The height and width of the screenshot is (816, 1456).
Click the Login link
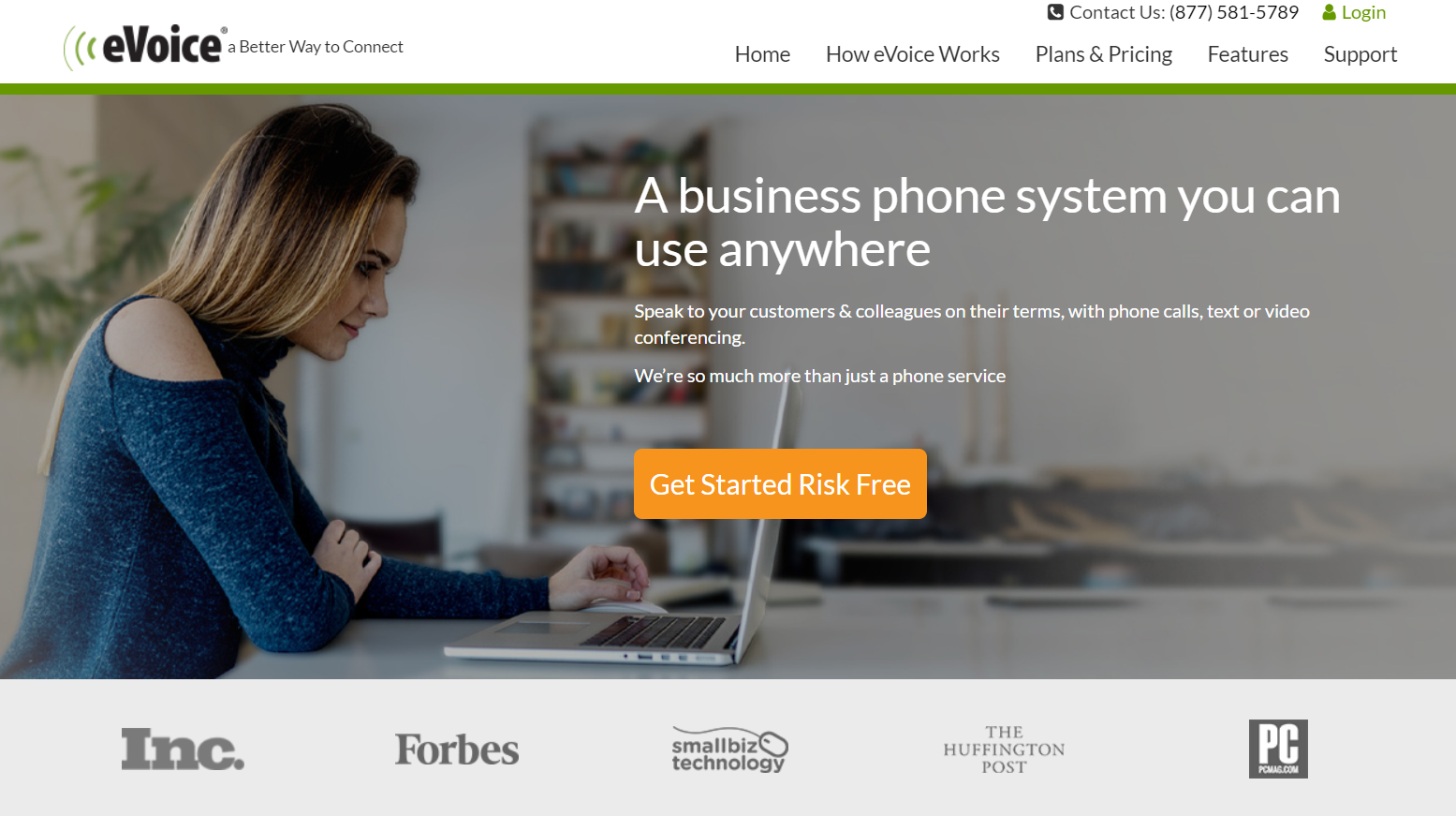[1363, 12]
